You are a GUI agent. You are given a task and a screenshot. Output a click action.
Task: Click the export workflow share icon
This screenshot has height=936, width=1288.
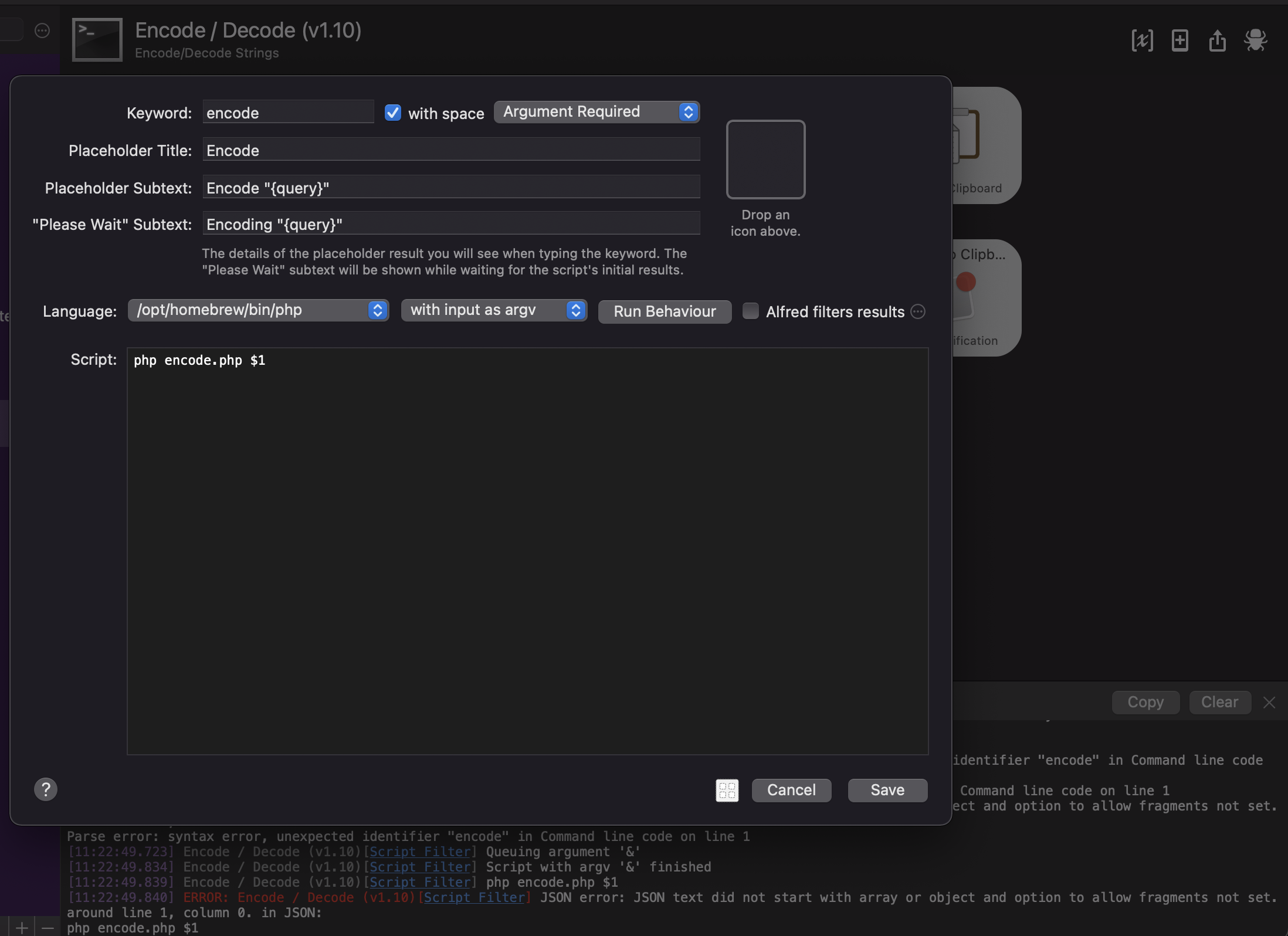coord(1218,40)
